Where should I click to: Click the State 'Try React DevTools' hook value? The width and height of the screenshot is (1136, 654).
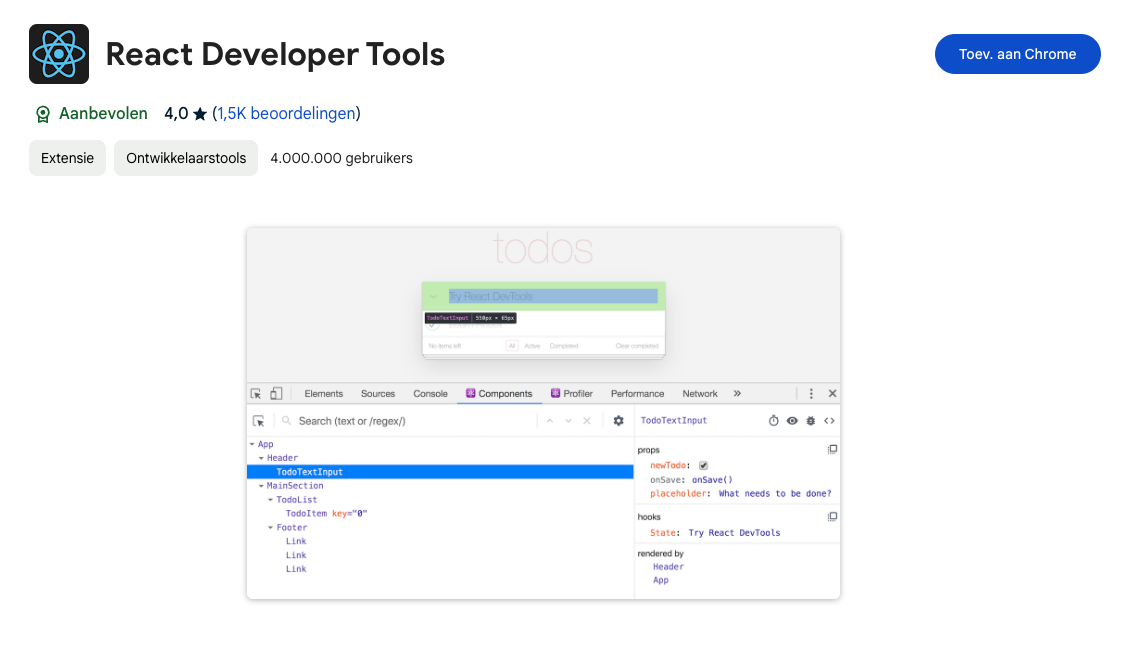click(734, 533)
